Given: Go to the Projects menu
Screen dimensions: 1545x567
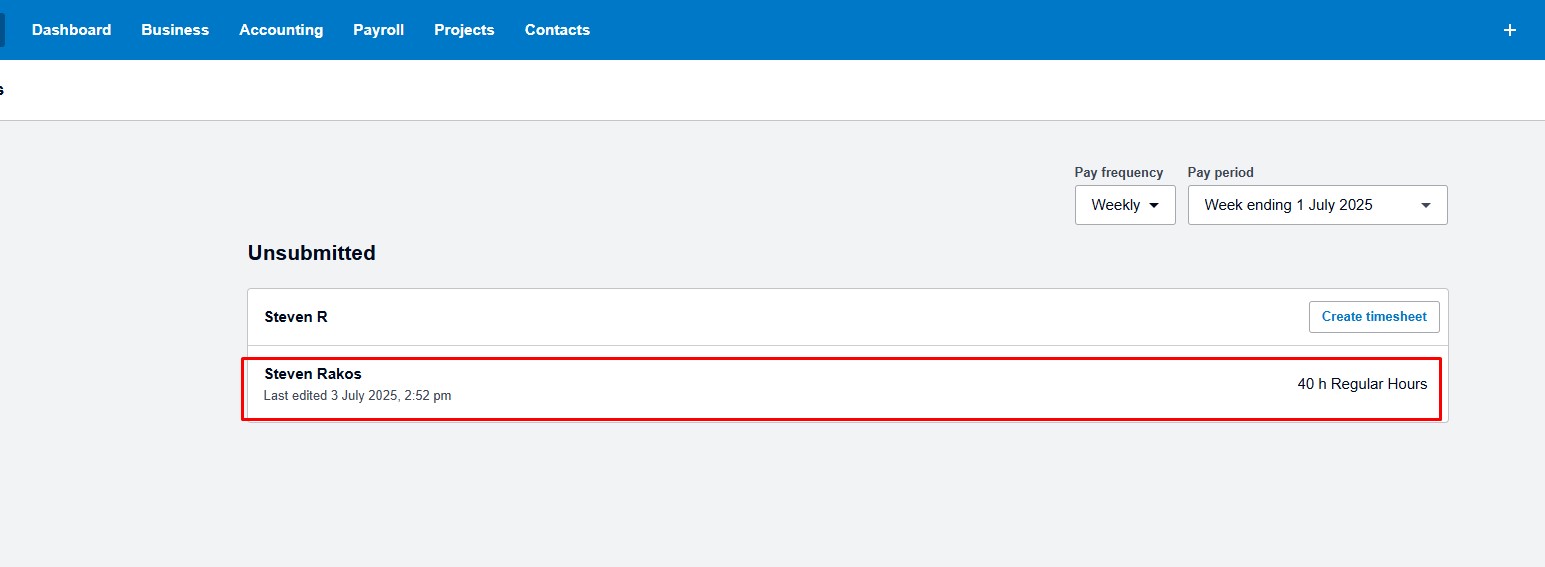Looking at the screenshot, I should point(464,30).
